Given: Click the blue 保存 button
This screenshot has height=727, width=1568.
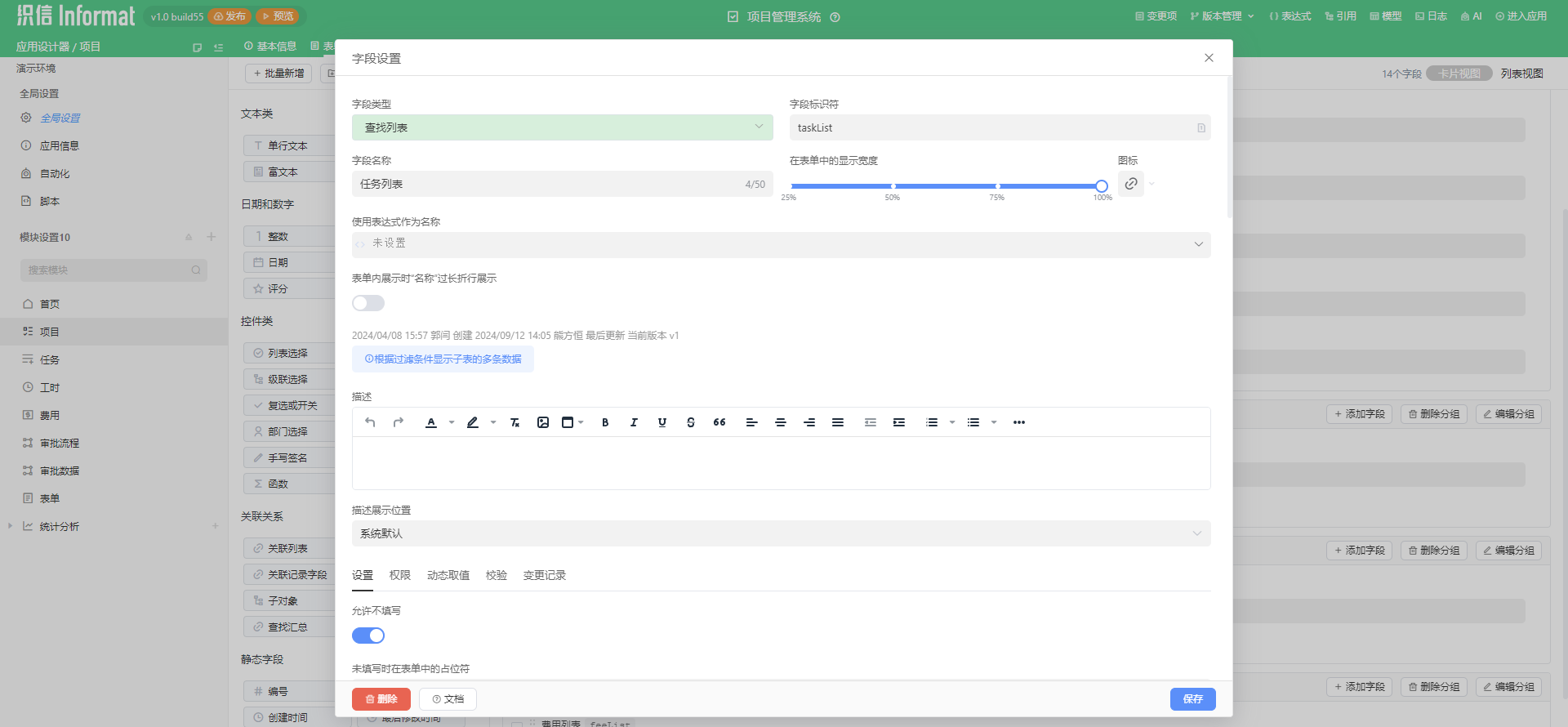Looking at the screenshot, I should click(1193, 699).
